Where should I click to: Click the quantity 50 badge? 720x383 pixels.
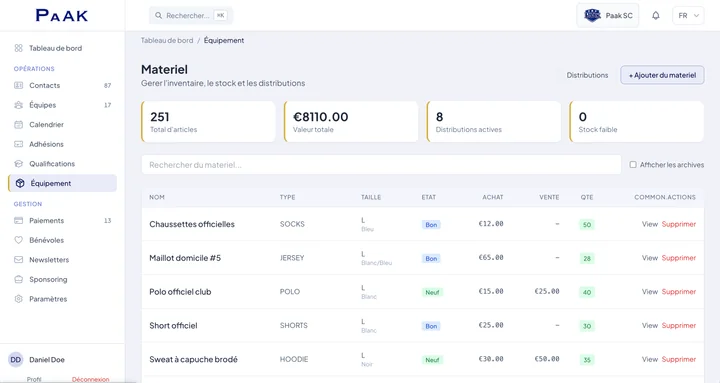point(587,225)
